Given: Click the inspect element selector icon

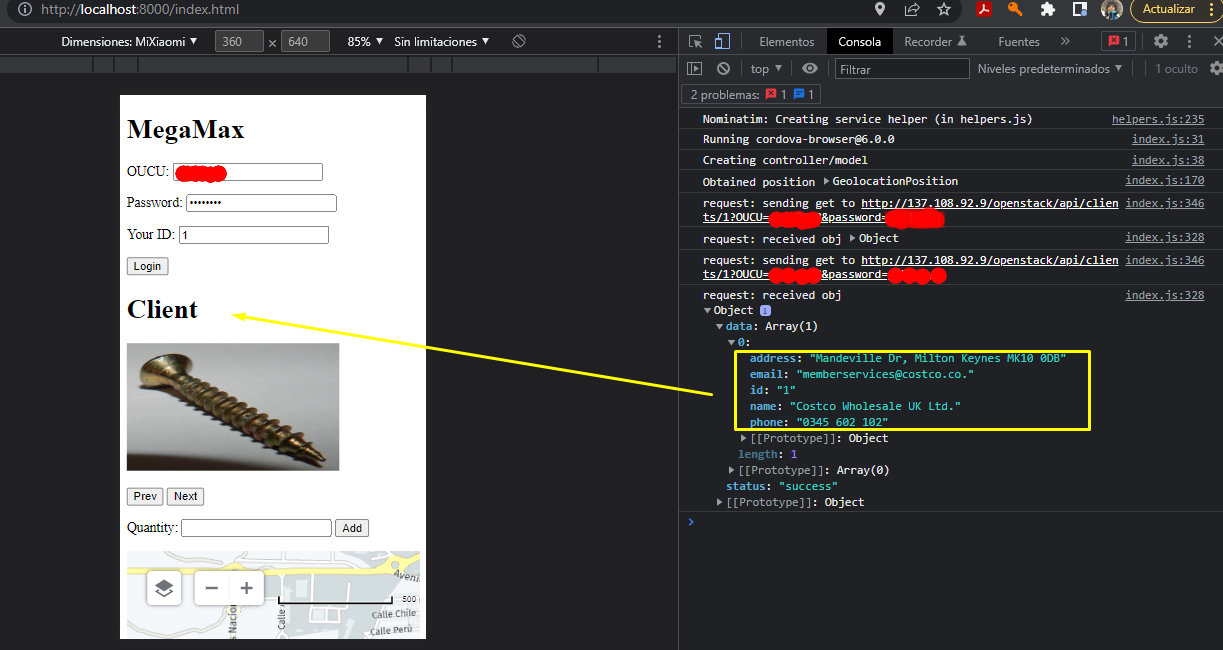Looking at the screenshot, I should coord(696,41).
